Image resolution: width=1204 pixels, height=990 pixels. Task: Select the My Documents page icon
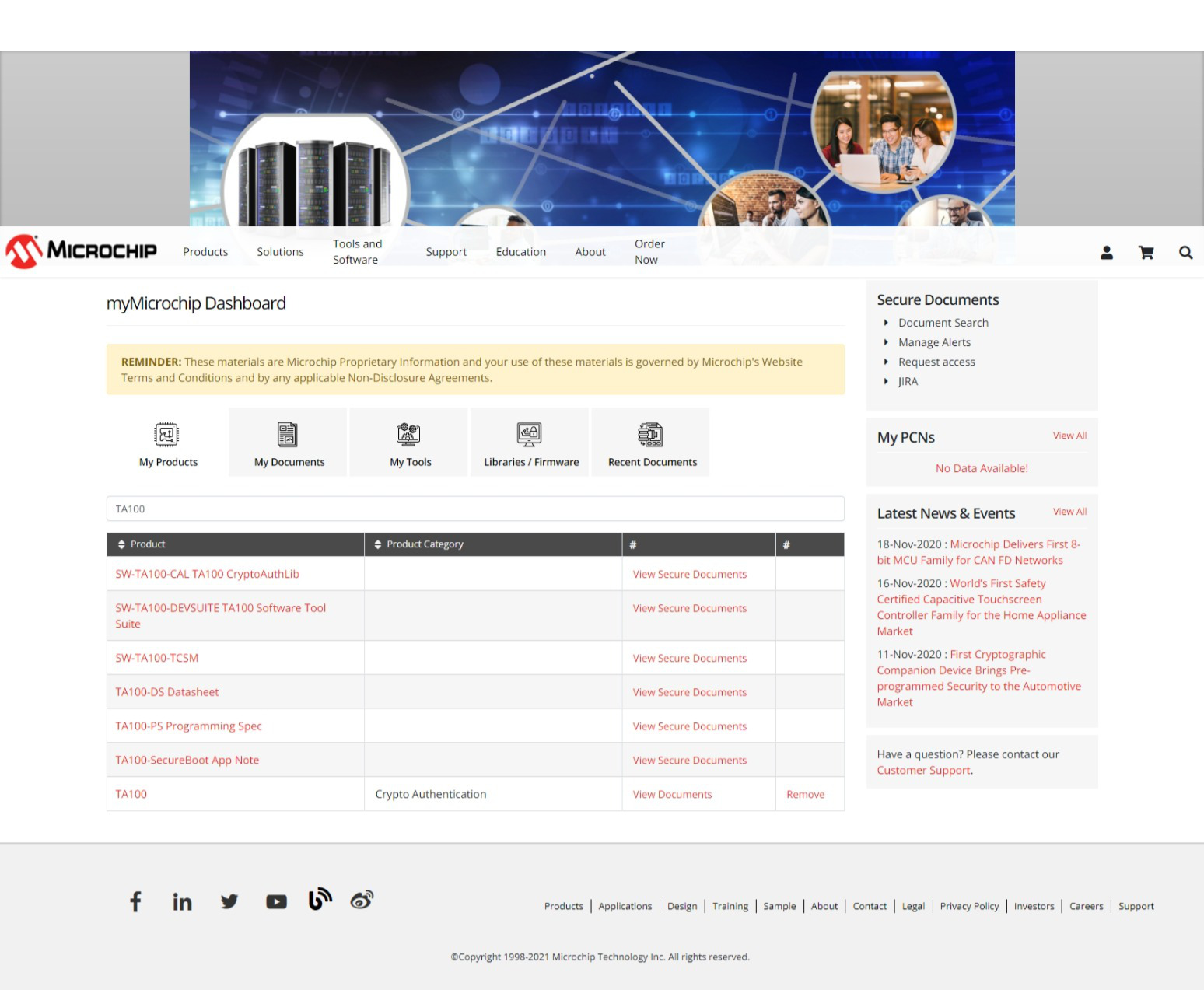pos(288,434)
